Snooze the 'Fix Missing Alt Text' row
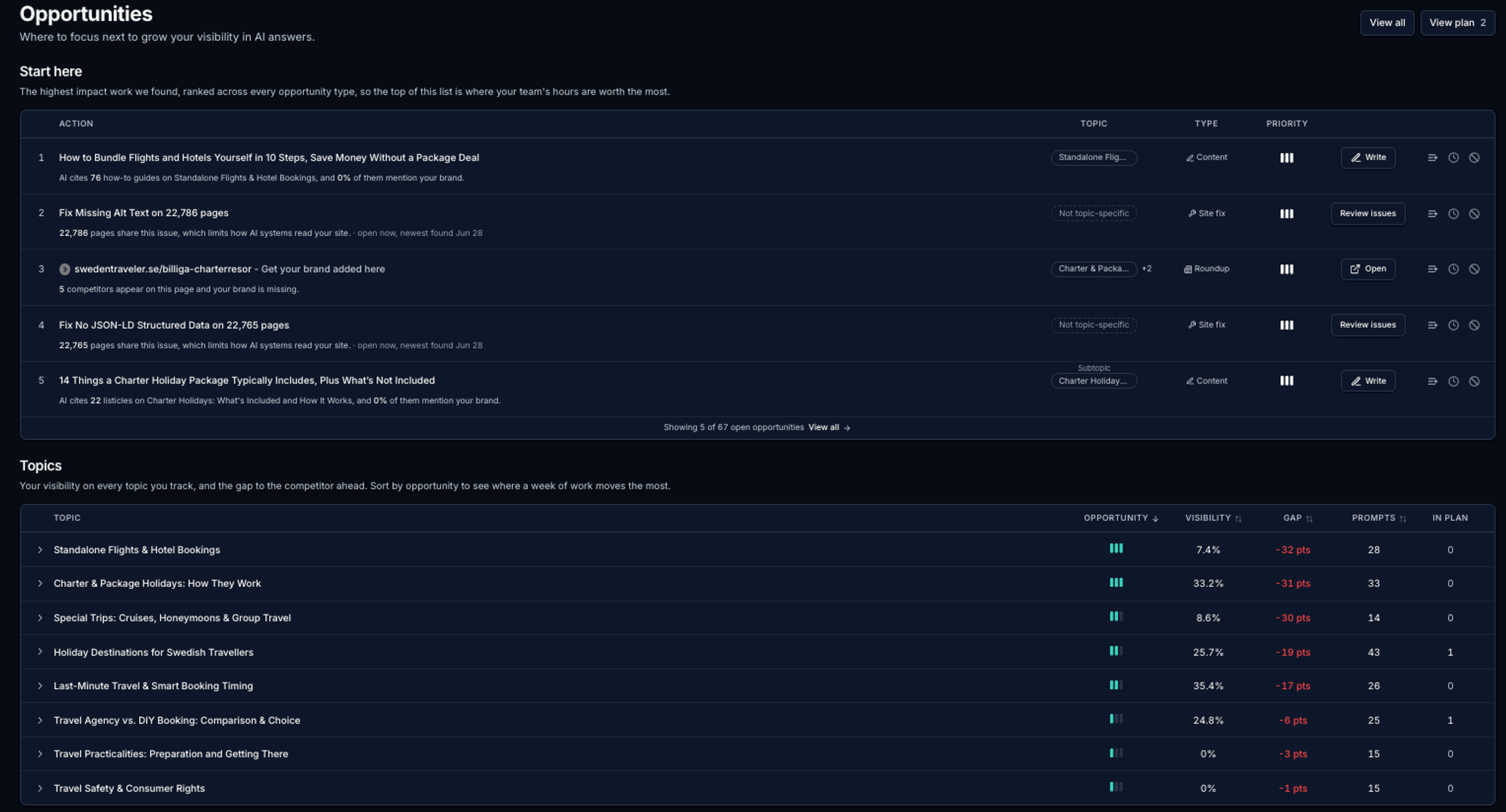Viewport: 1506px width, 812px height. click(1453, 213)
